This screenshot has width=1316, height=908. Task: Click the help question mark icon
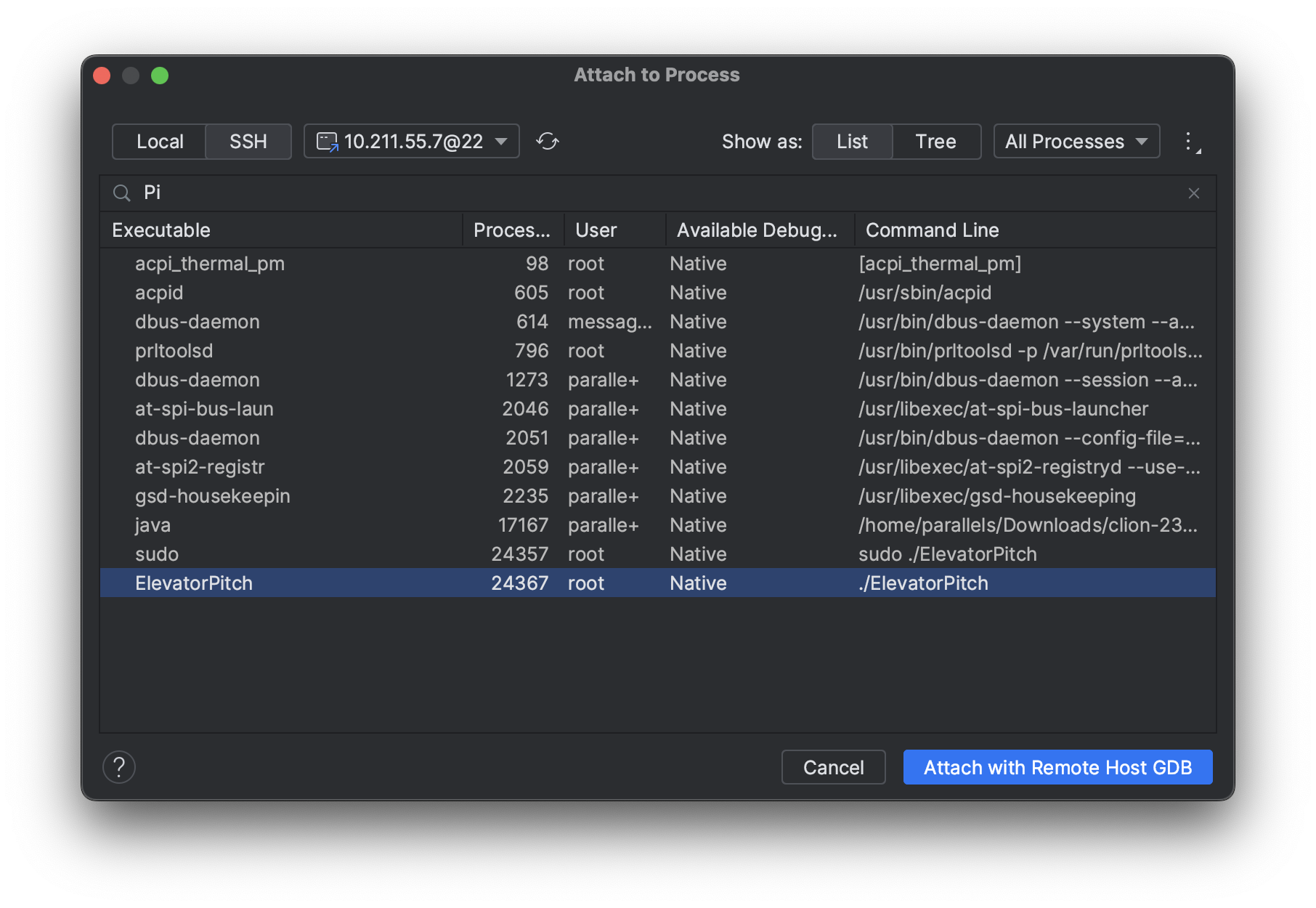point(119,767)
